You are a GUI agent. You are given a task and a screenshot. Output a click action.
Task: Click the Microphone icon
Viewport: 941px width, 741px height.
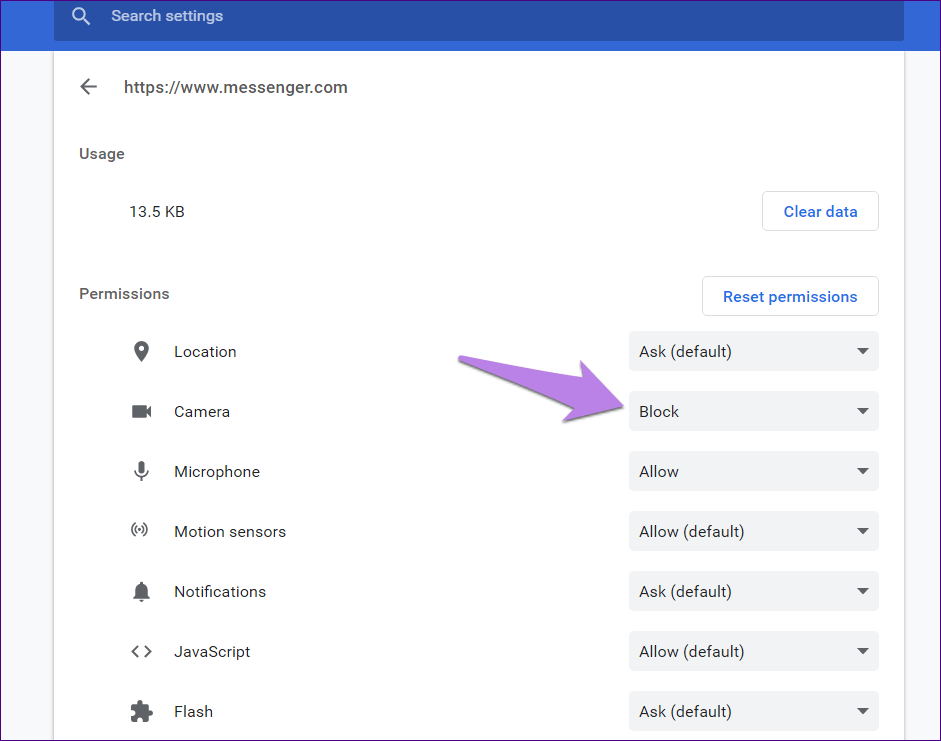click(141, 472)
